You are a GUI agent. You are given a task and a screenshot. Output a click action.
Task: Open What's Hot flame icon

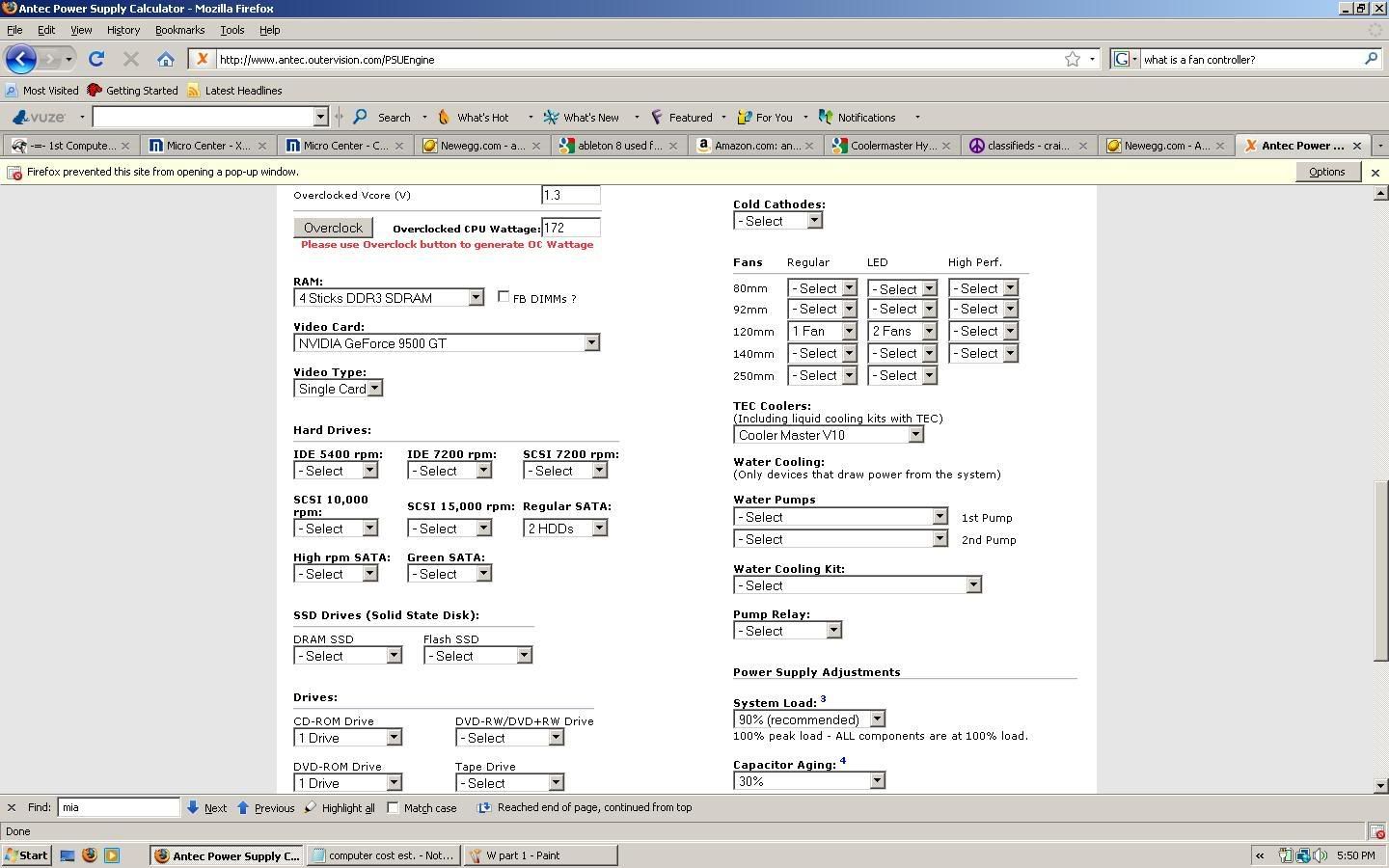(444, 117)
